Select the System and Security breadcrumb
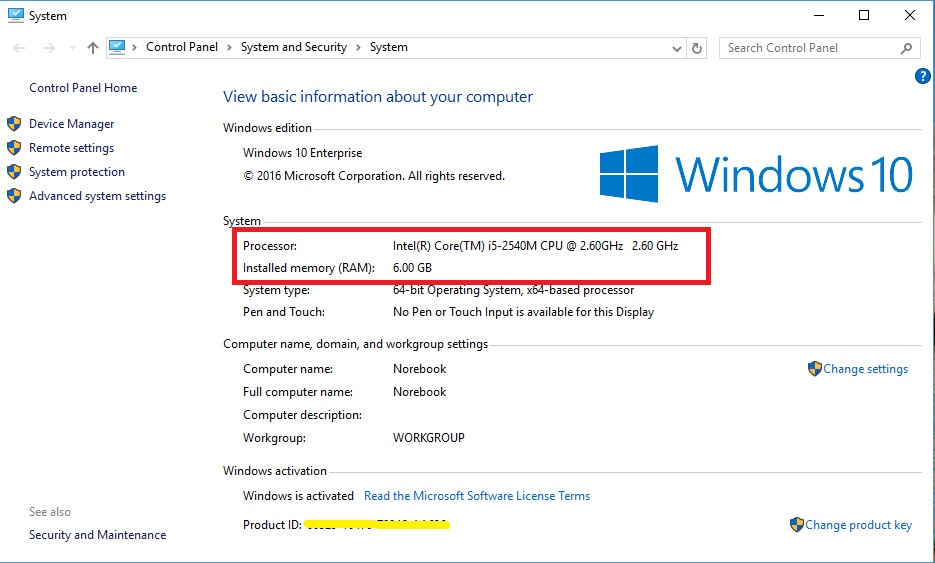Viewport: 935px width, 563px height. click(293, 47)
